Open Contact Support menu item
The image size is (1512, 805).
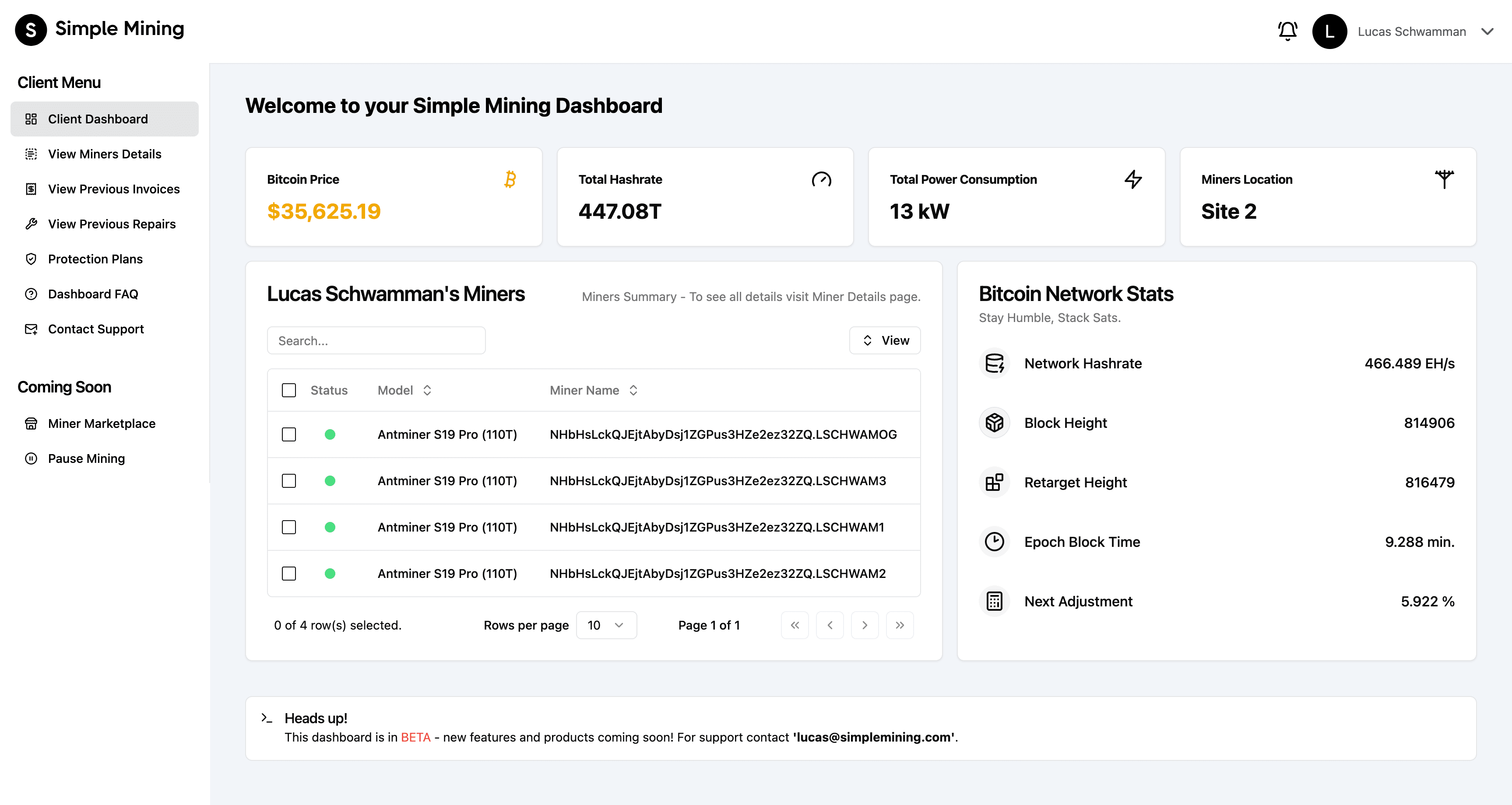pos(105,329)
